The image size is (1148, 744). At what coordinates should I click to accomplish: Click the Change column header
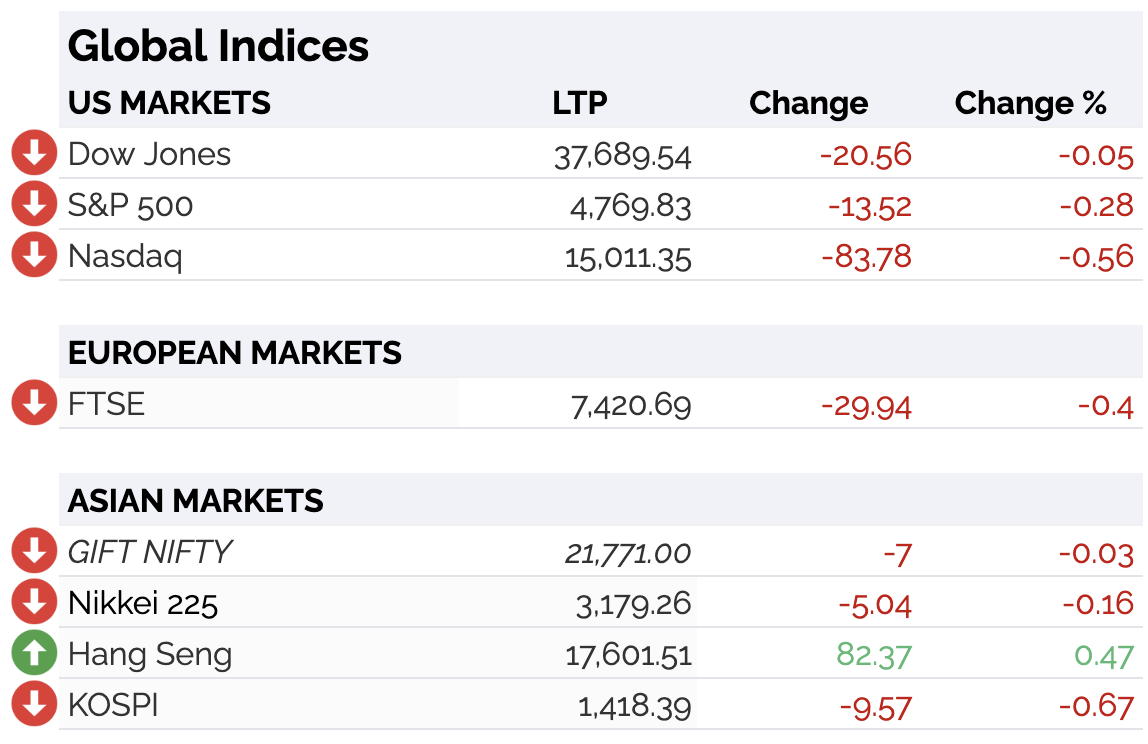click(x=809, y=104)
